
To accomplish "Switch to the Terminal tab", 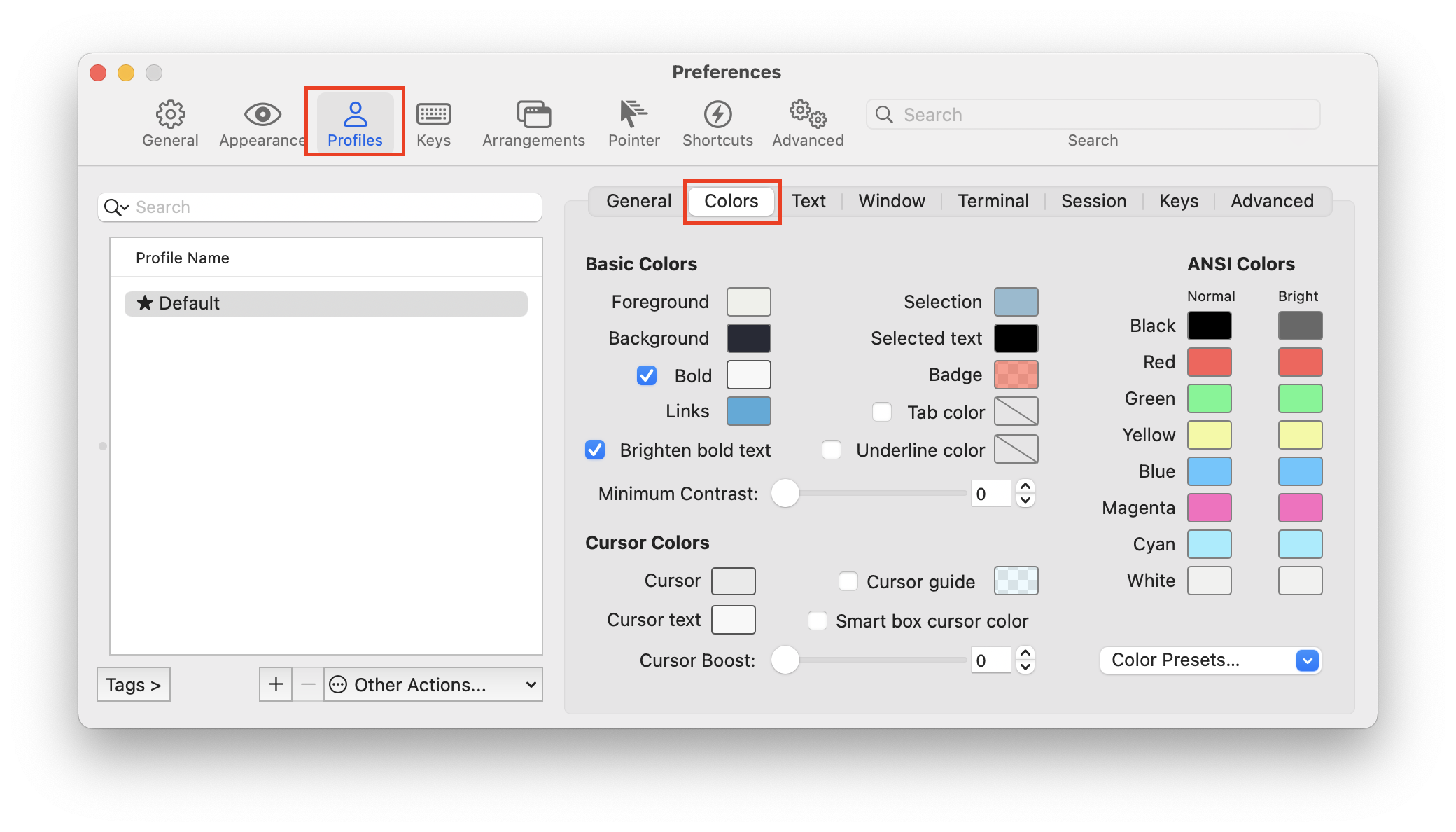I will (993, 201).
